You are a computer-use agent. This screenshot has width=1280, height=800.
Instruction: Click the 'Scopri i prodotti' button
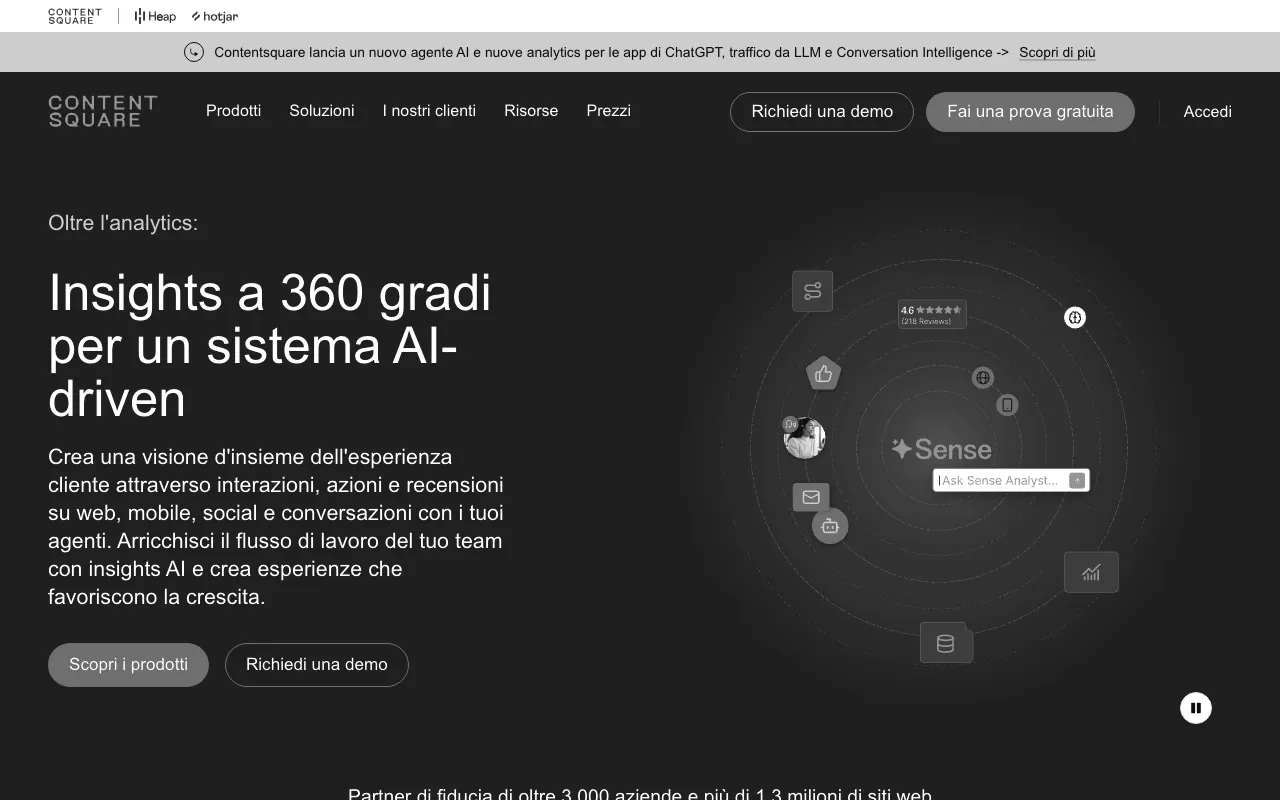128,665
